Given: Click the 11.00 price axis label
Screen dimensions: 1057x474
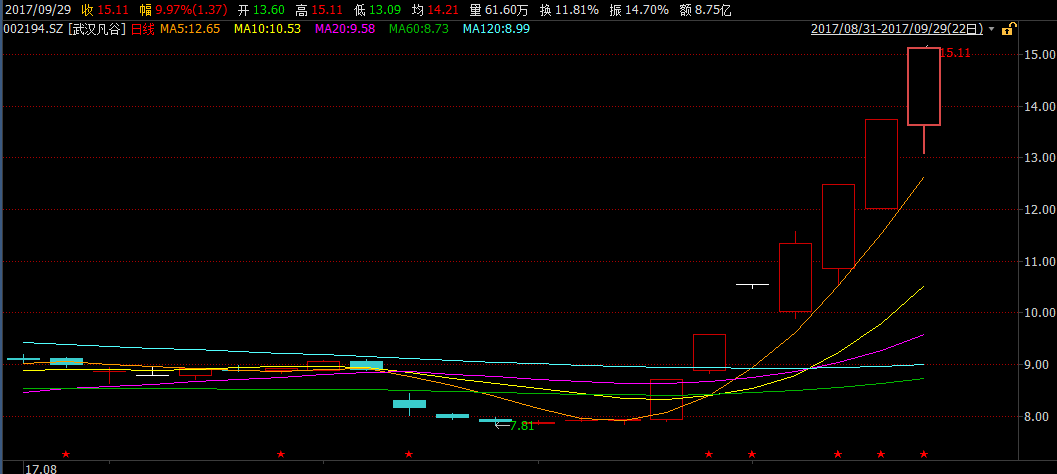Looking at the screenshot, I should pos(1037,261).
